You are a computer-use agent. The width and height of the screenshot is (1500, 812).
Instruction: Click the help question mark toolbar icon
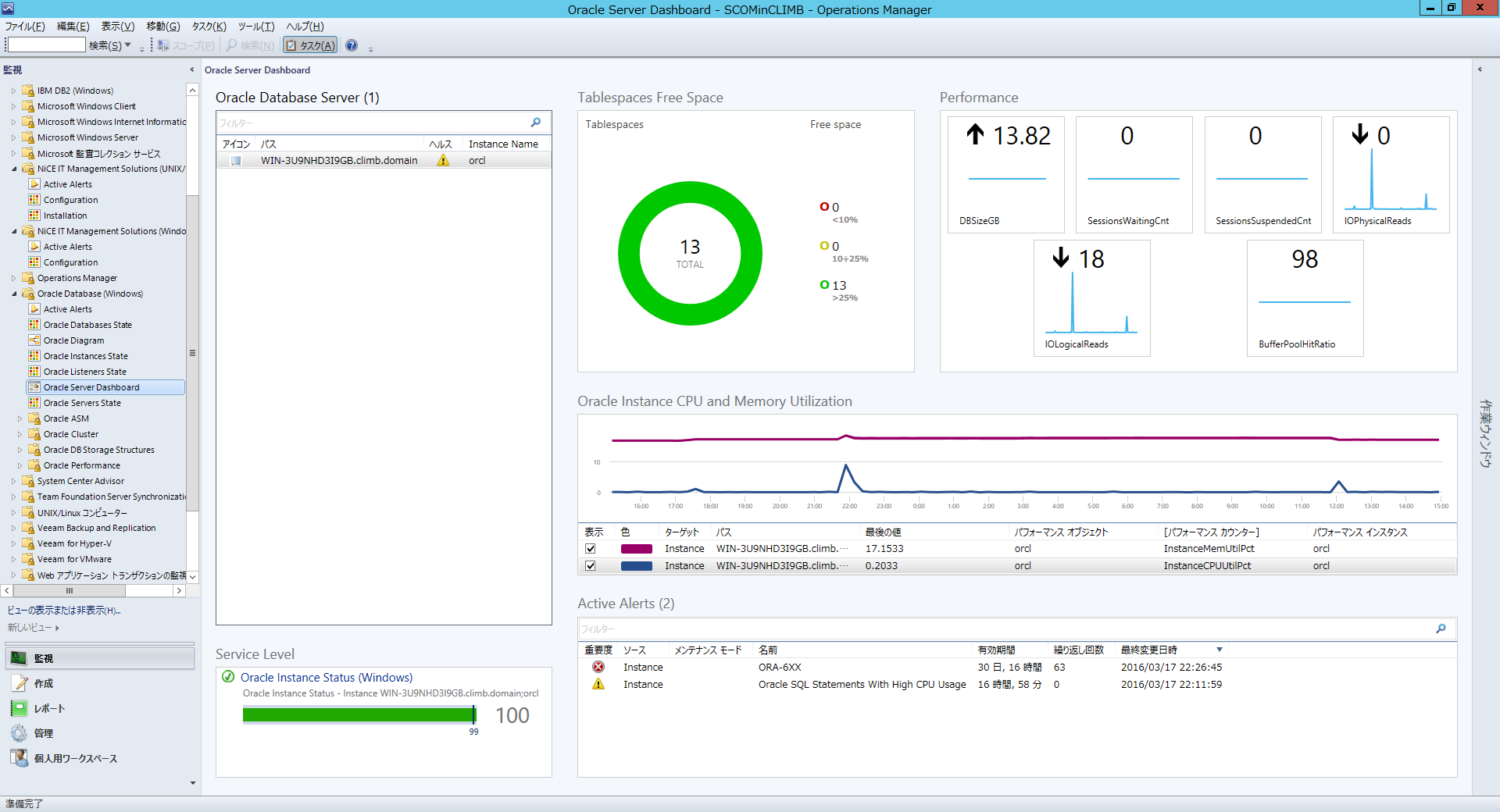[x=352, y=45]
